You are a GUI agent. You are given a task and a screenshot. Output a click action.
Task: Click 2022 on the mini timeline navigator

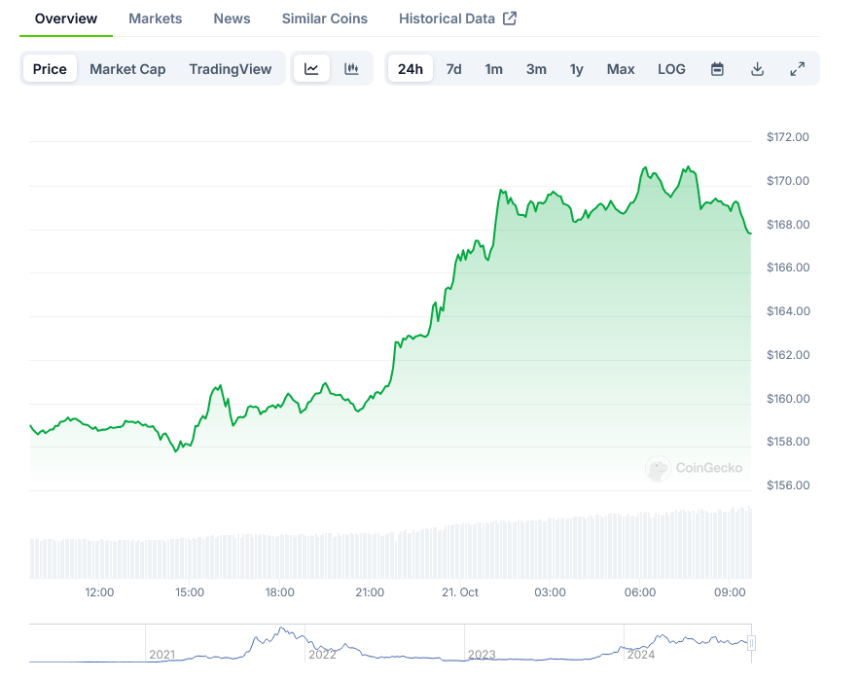tap(322, 654)
